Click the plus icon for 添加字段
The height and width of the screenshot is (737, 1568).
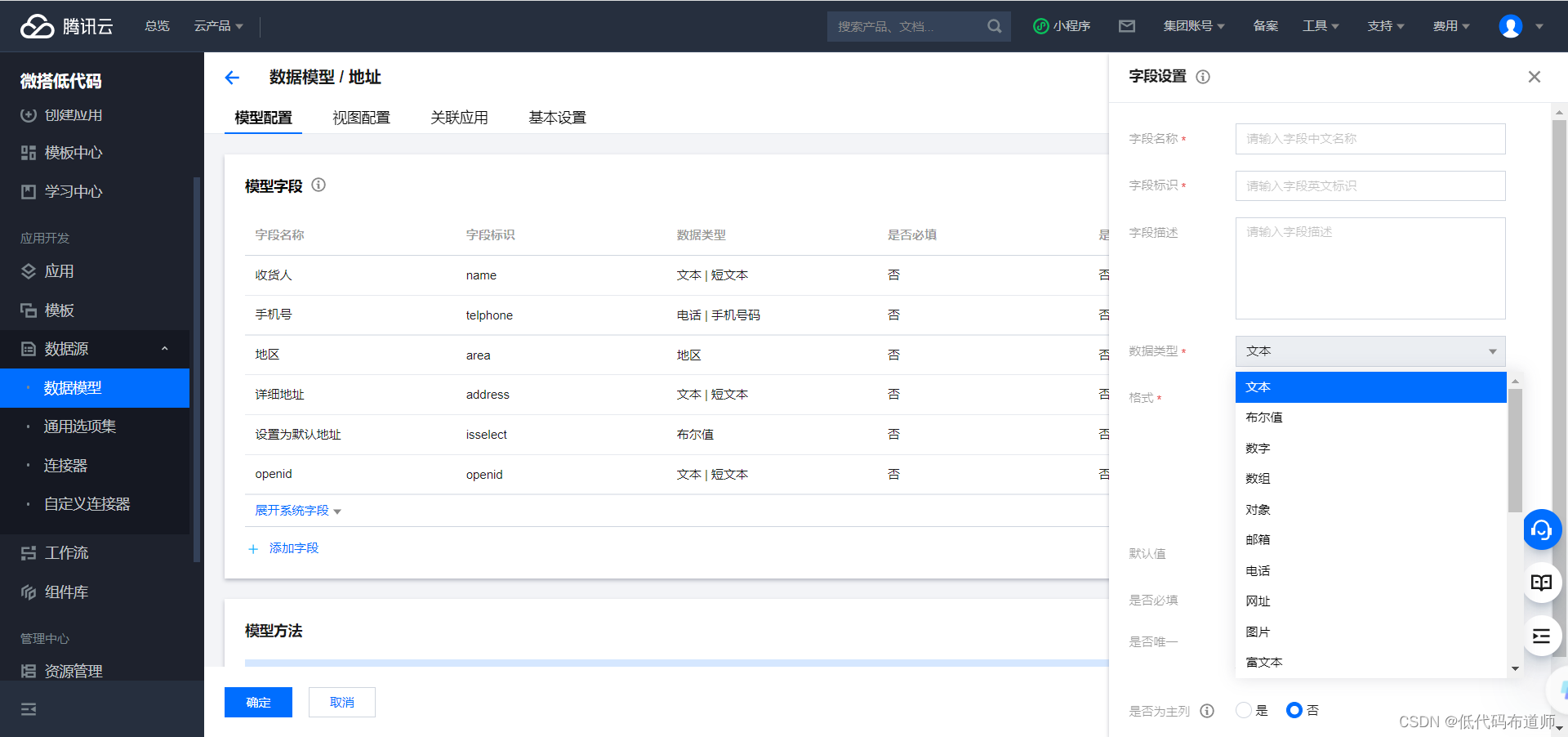(x=253, y=549)
